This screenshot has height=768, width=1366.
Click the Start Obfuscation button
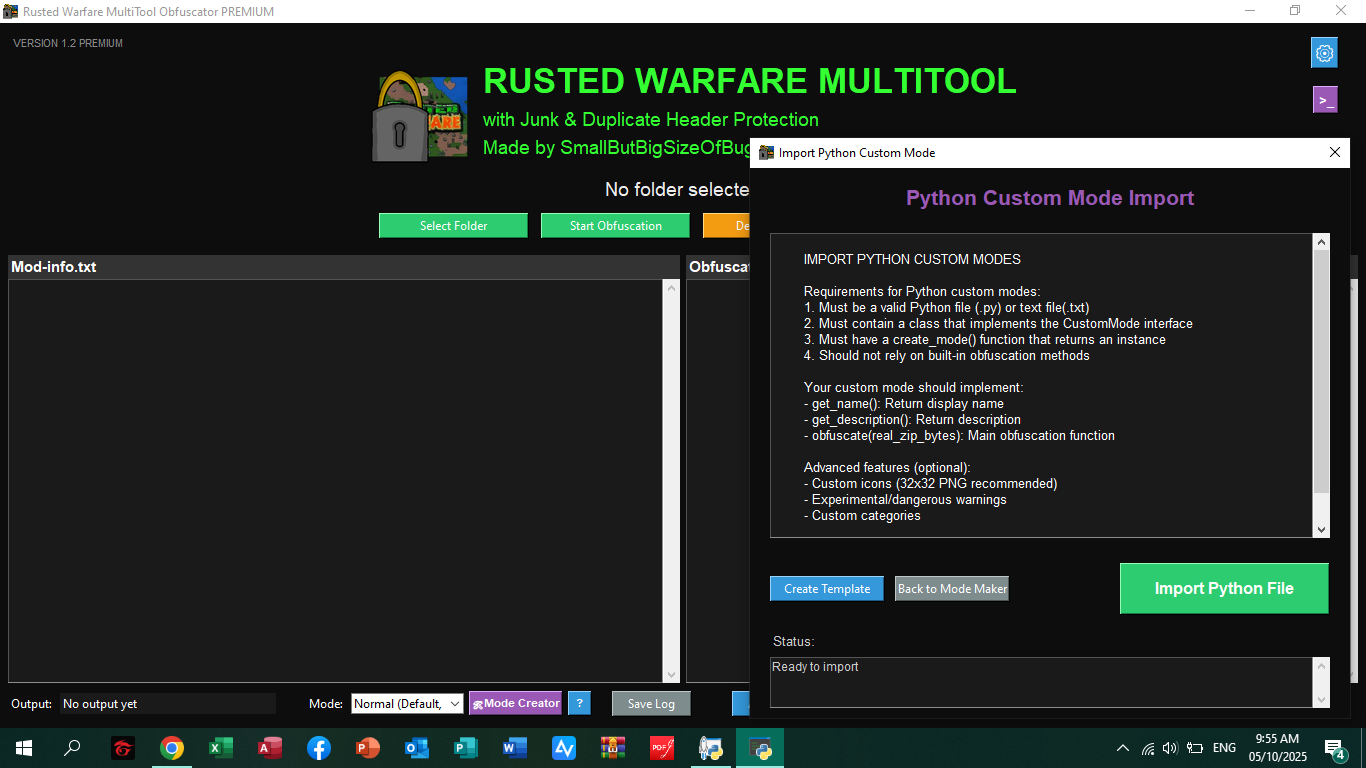615,225
